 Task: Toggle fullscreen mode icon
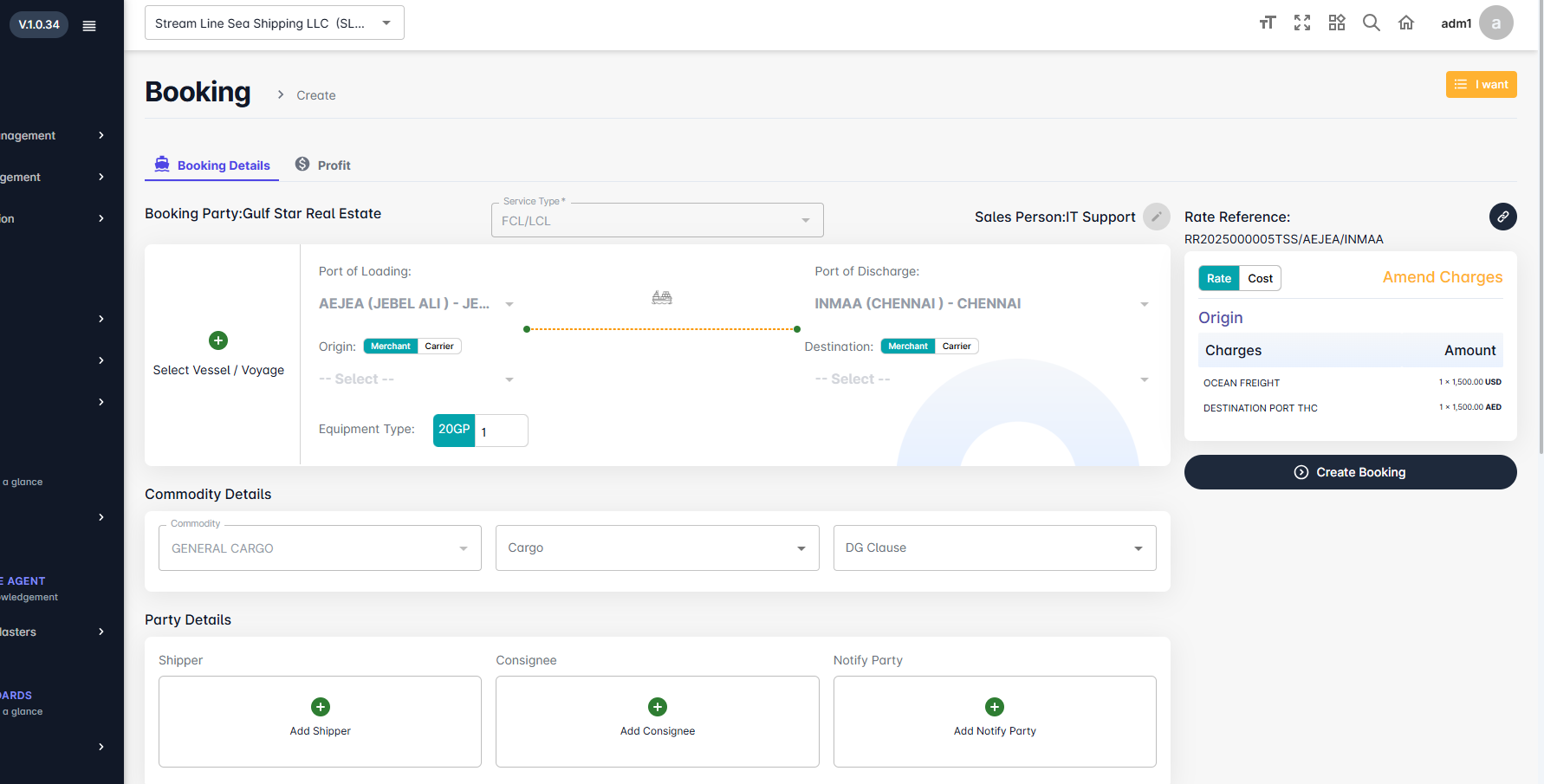click(1302, 23)
